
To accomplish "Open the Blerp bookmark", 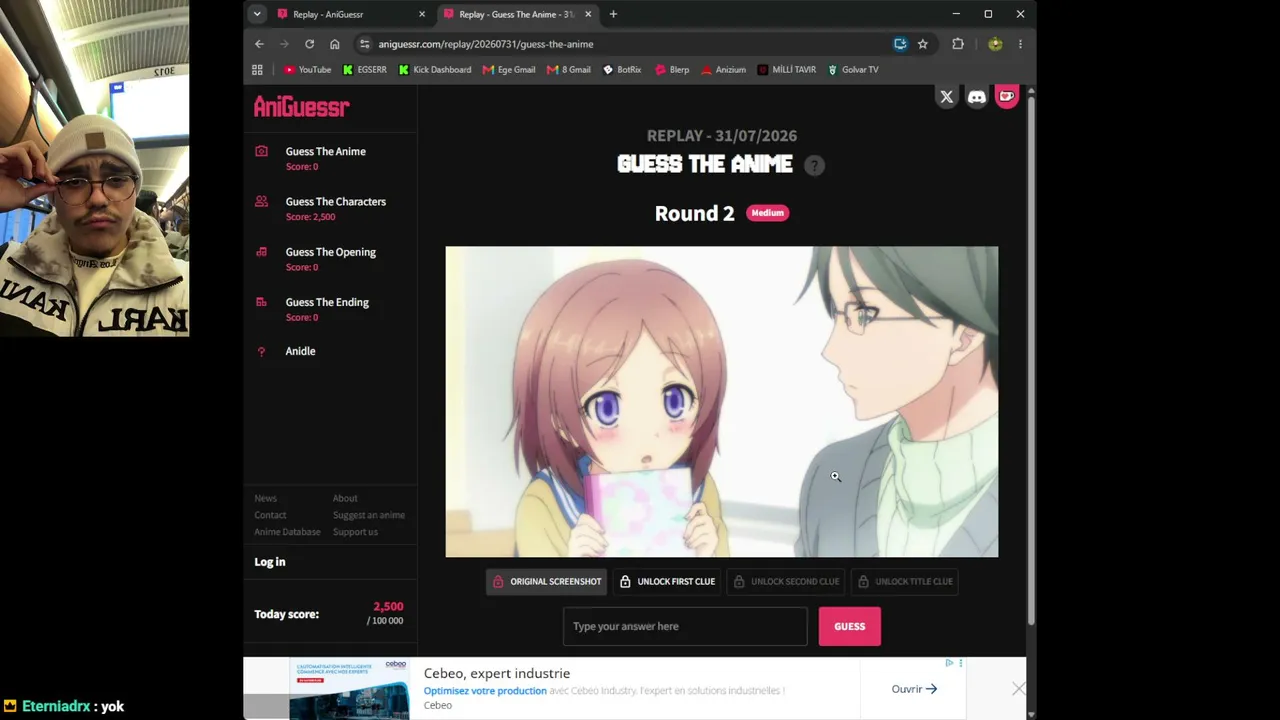I will [x=672, y=70].
